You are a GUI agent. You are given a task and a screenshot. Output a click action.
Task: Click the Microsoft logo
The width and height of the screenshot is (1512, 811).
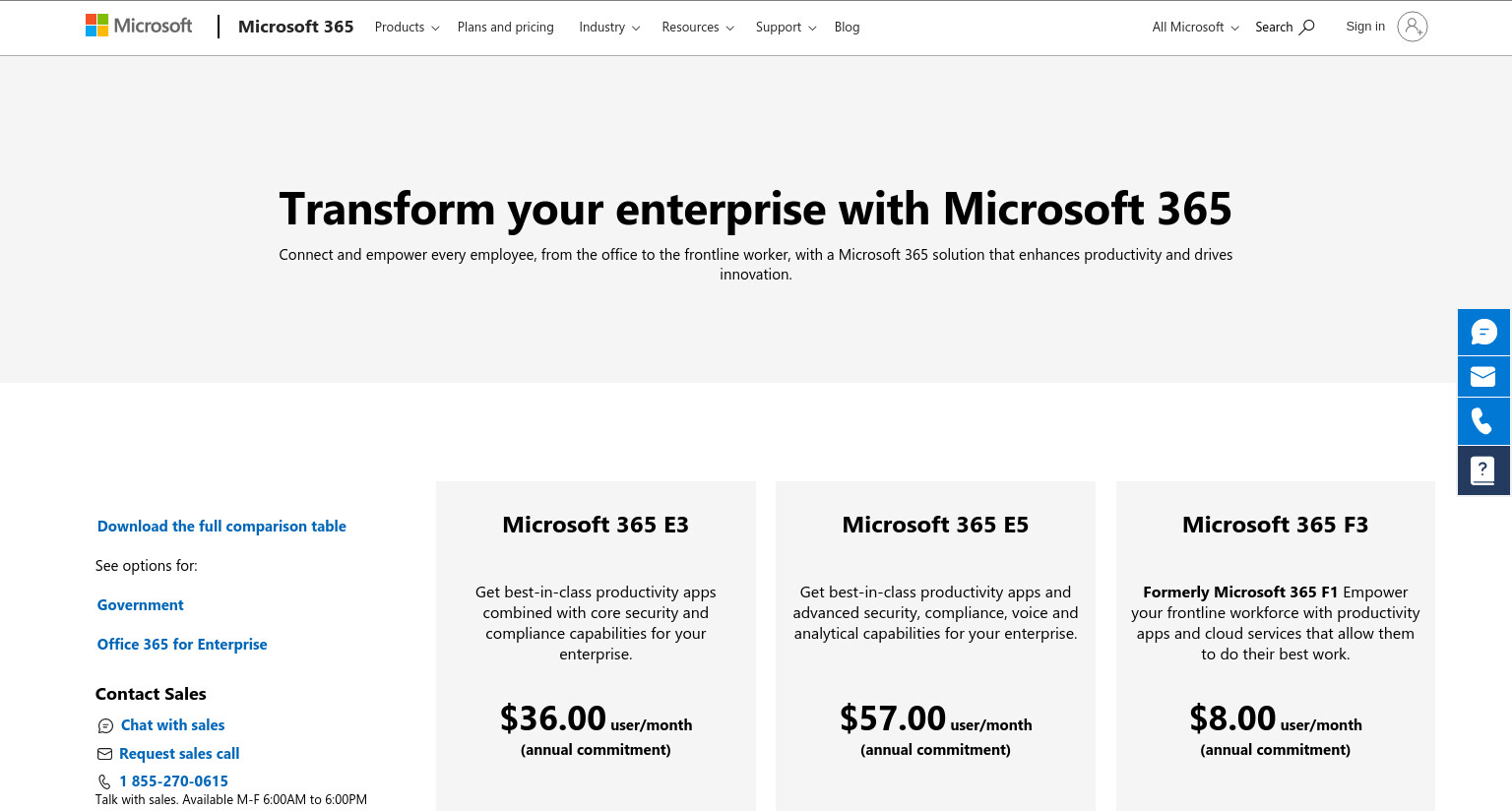[x=139, y=26]
